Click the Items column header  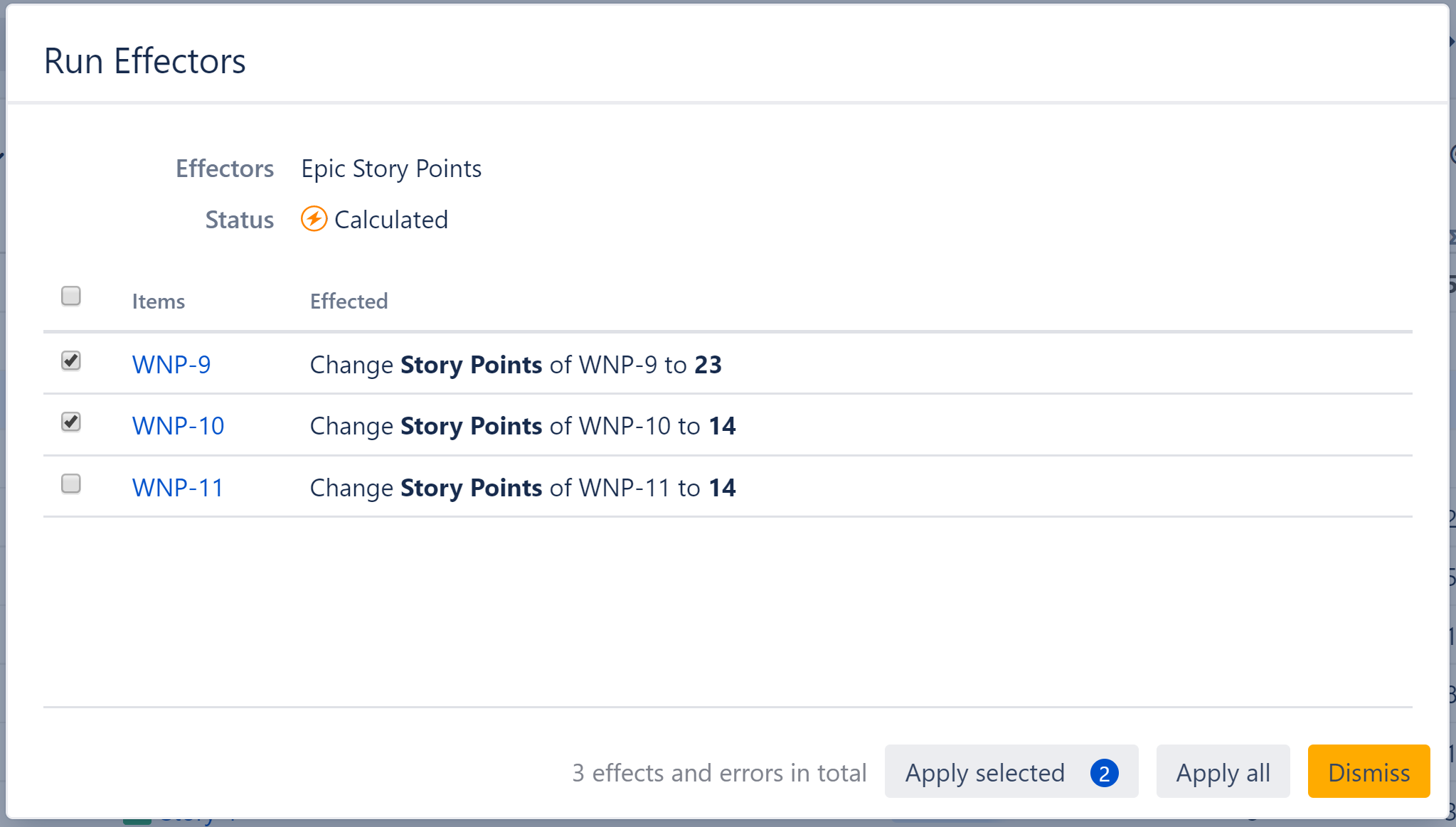coord(157,301)
